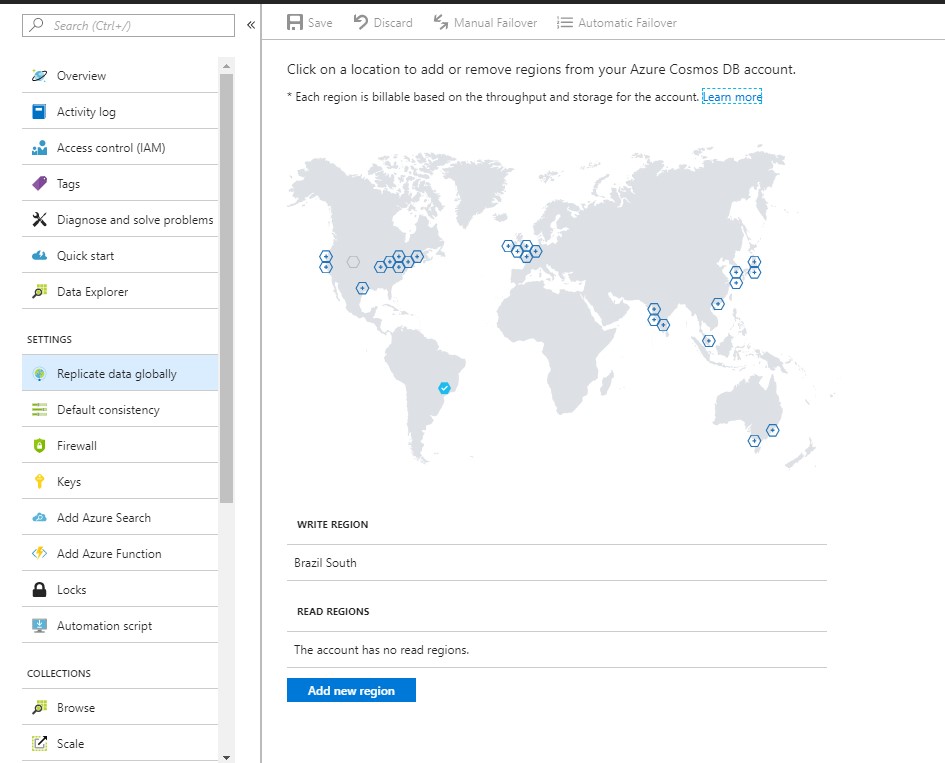Viewport: 945px width, 763px height.
Task: Select the Singapore region hexagon on the map
Action: point(709,341)
